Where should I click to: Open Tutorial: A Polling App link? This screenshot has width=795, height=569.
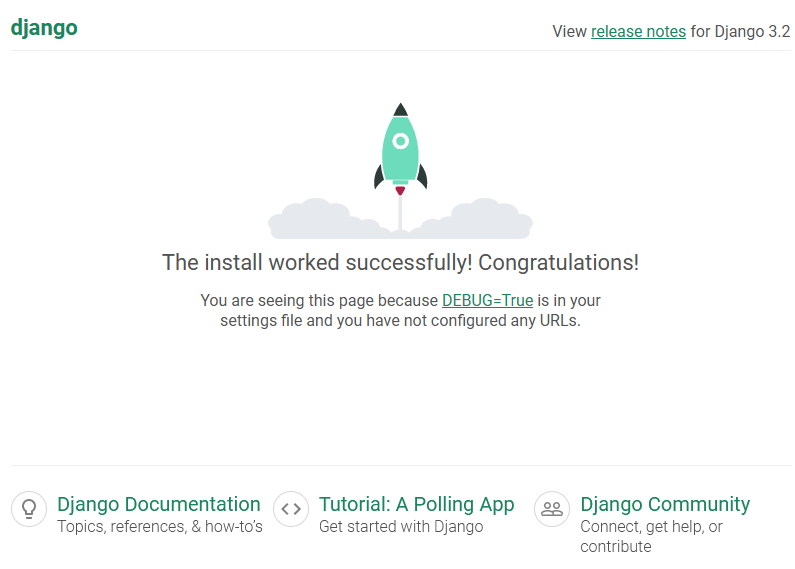[x=417, y=504]
